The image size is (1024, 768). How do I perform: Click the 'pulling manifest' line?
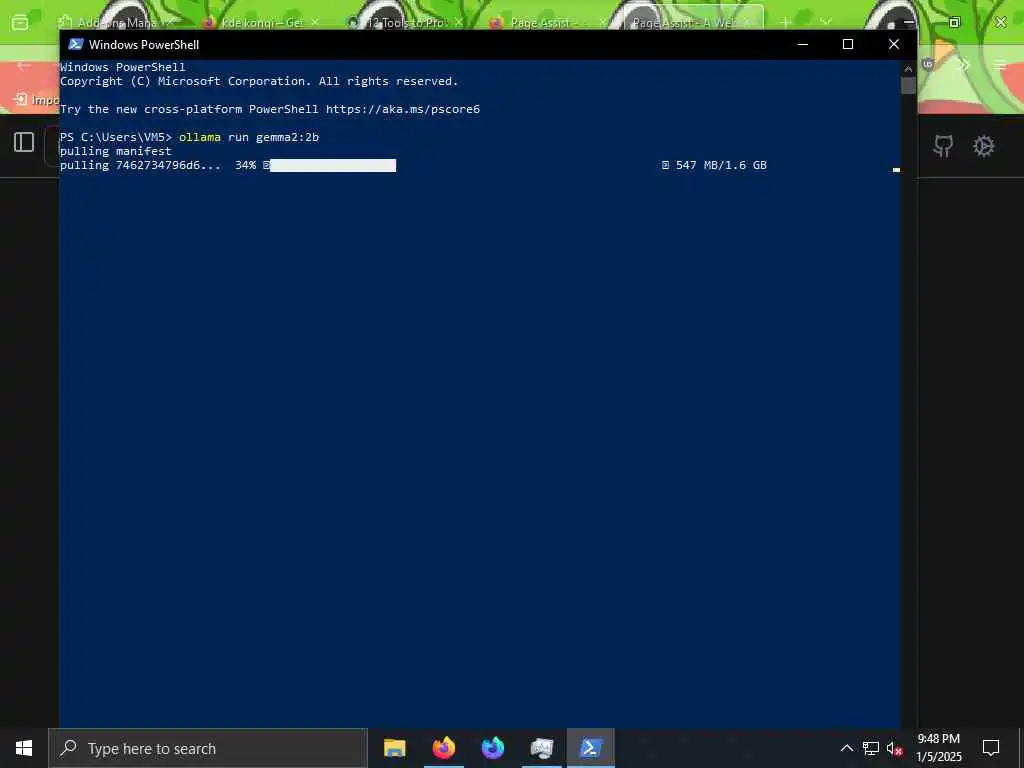coord(116,151)
